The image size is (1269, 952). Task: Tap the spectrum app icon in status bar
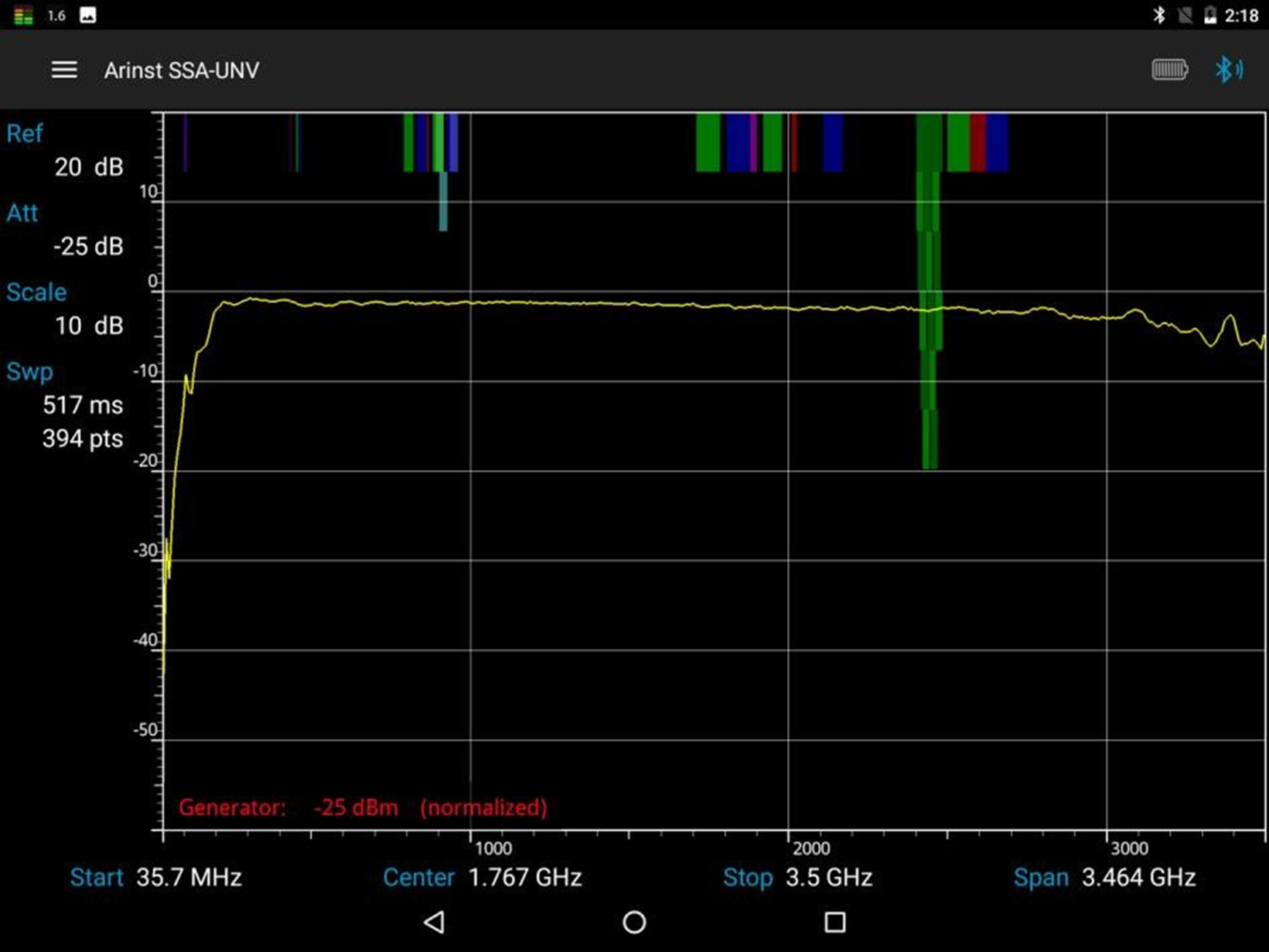[x=23, y=15]
